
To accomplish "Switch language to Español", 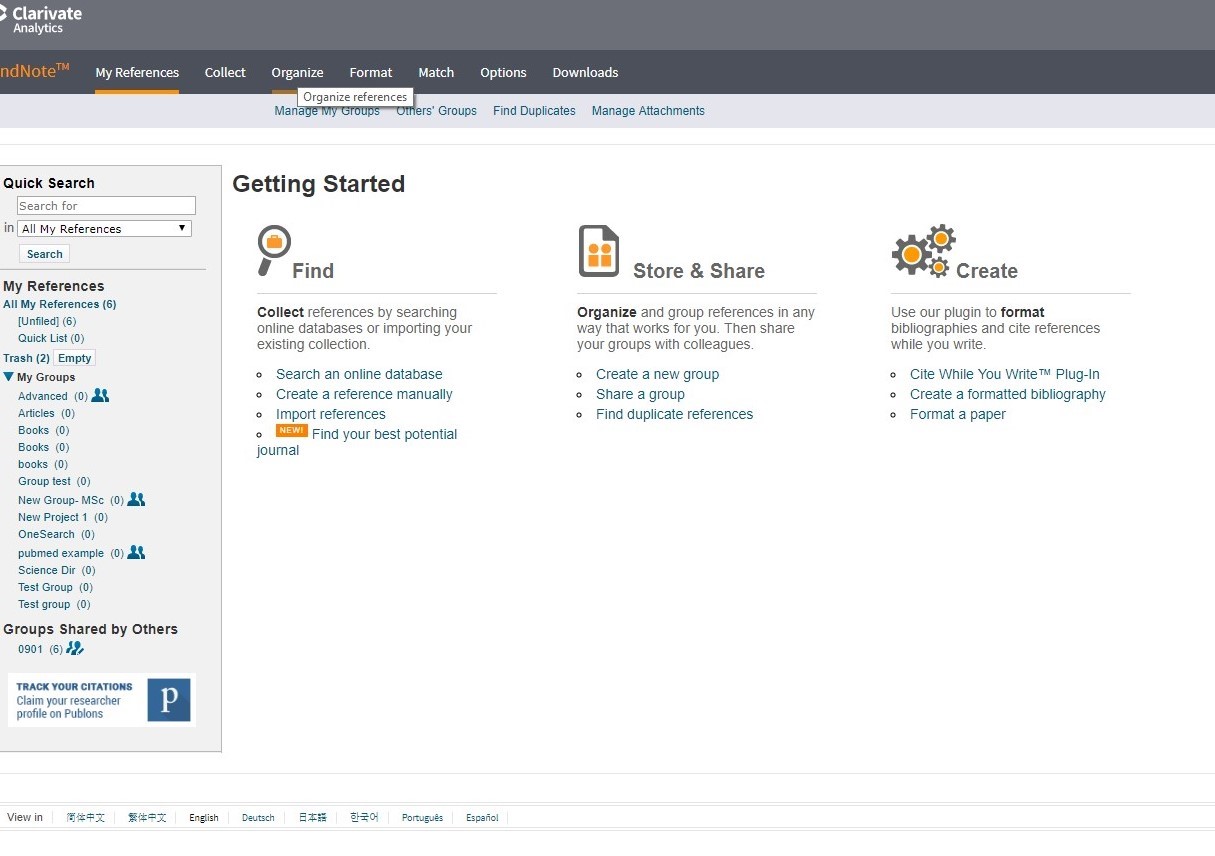I will [482, 817].
